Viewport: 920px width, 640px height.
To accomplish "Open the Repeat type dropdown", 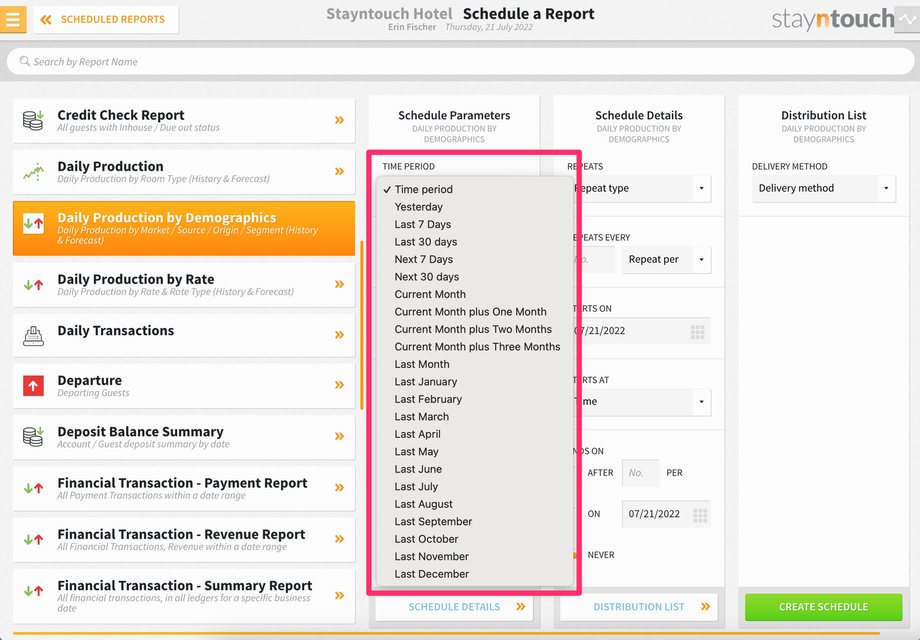I will [641, 189].
